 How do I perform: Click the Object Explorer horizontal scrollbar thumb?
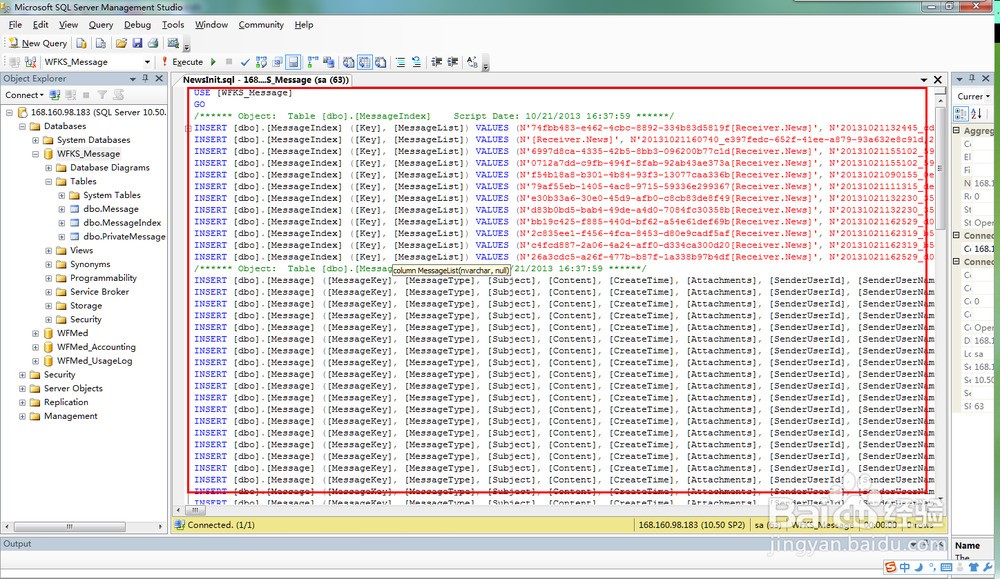click(70, 527)
